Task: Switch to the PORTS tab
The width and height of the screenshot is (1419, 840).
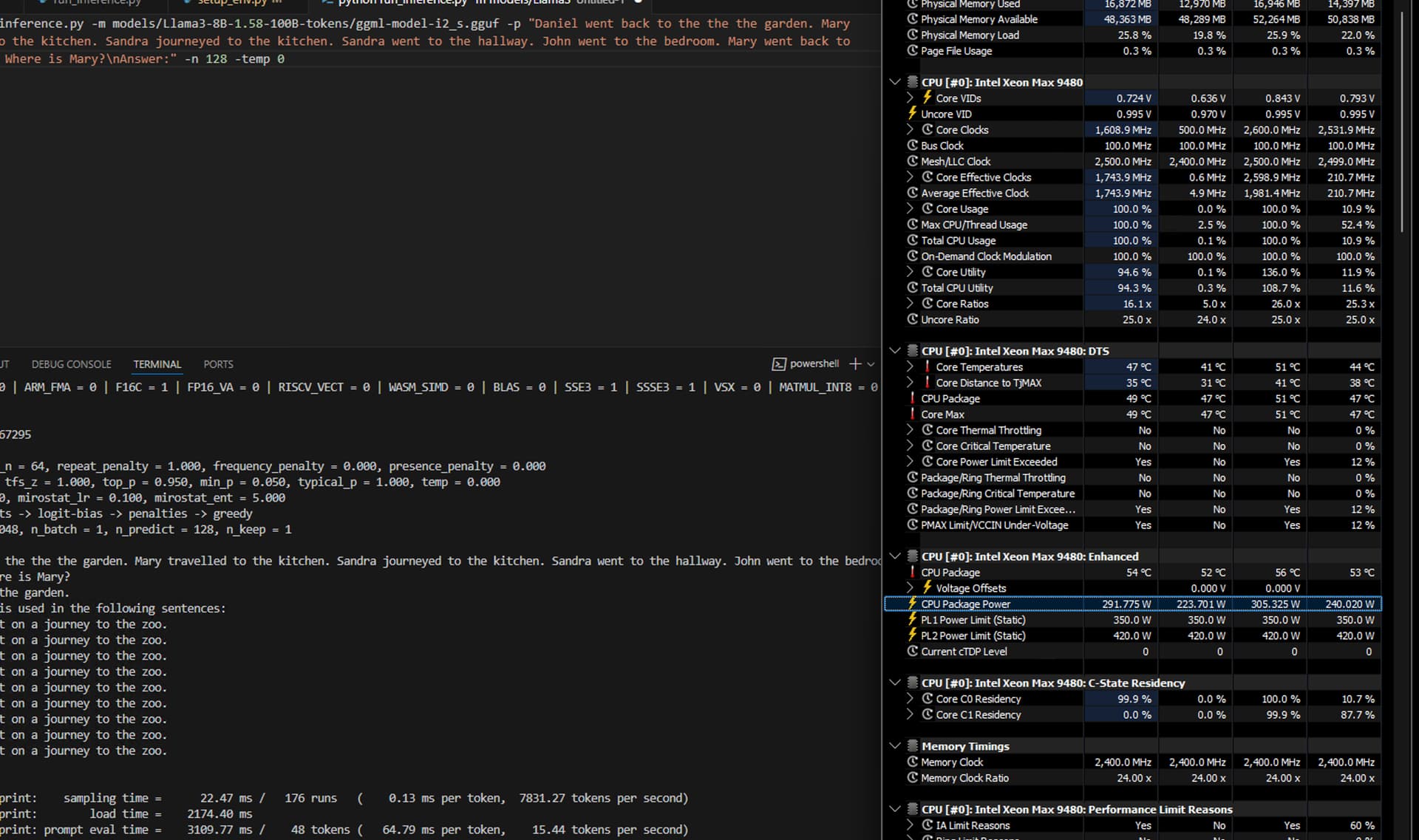Action: point(218,364)
